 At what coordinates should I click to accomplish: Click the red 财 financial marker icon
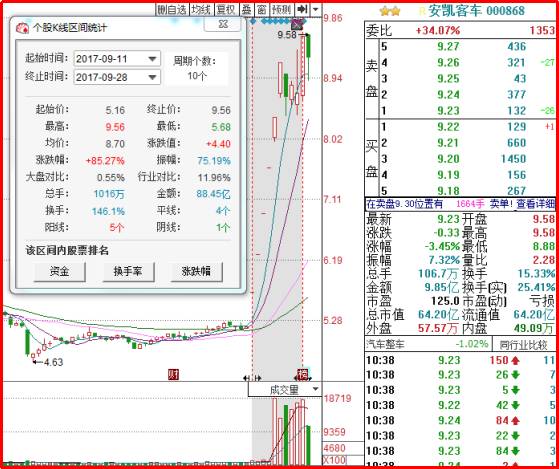pyautogui.click(x=173, y=375)
